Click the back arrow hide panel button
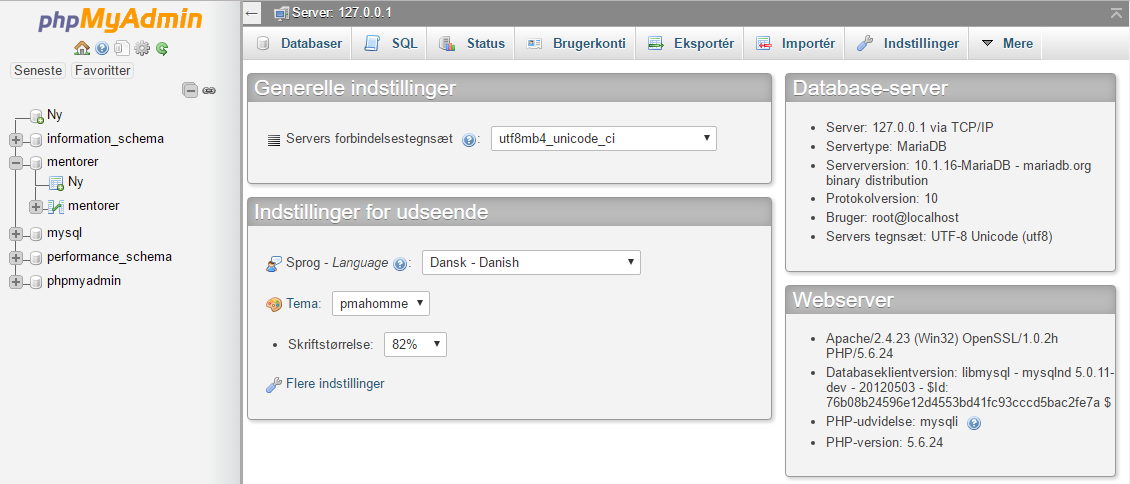 coord(252,13)
